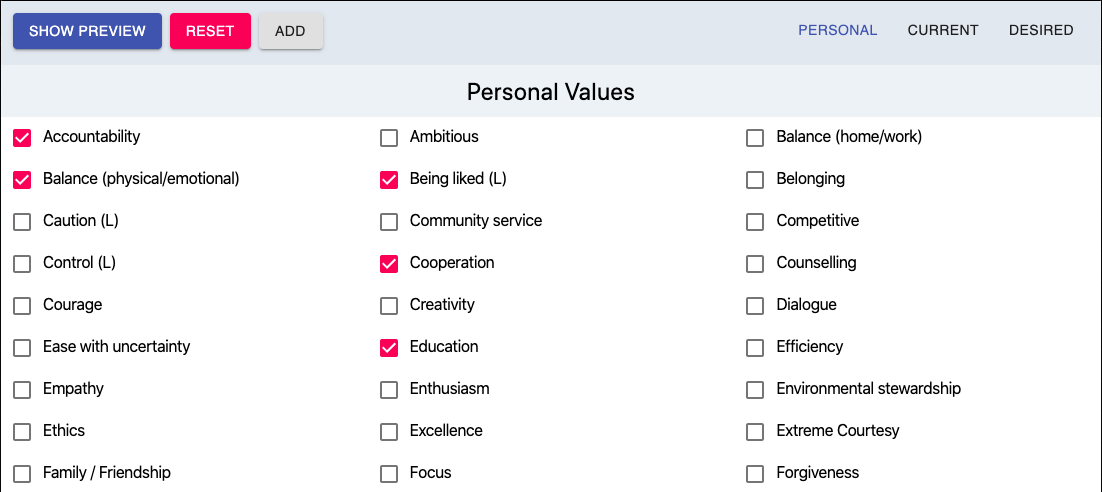This screenshot has height=492, width=1102.
Task: Select the Courage checkbox
Action: [x=22, y=306]
